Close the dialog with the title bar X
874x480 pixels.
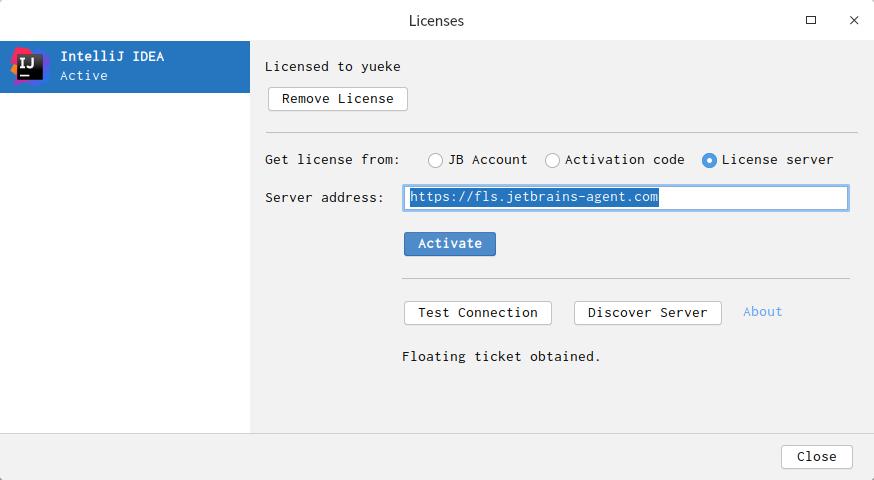pos(853,20)
